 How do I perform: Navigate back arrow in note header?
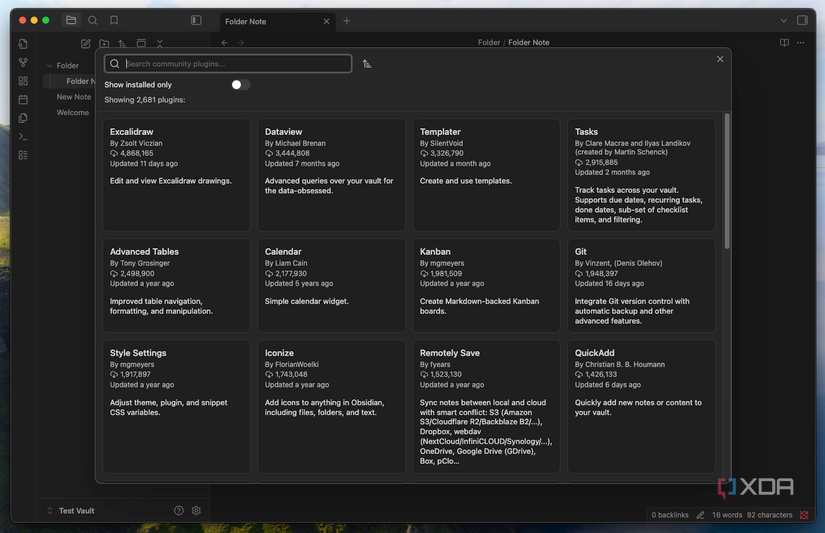pyautogui.click(x=225, y=43)
